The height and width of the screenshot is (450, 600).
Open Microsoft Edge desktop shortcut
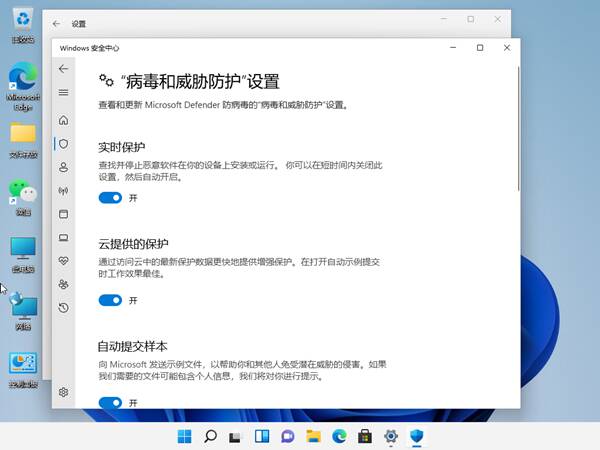pos(23,87)
